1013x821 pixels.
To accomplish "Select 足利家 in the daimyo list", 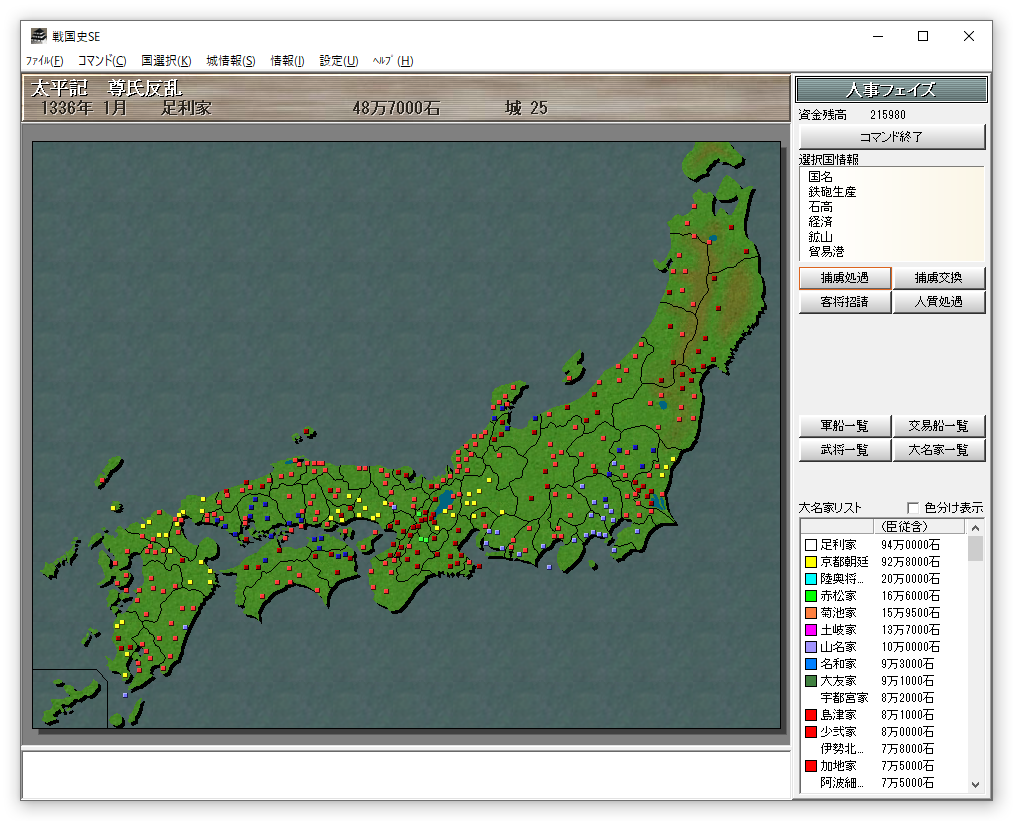I will click(x=838, y=545).
